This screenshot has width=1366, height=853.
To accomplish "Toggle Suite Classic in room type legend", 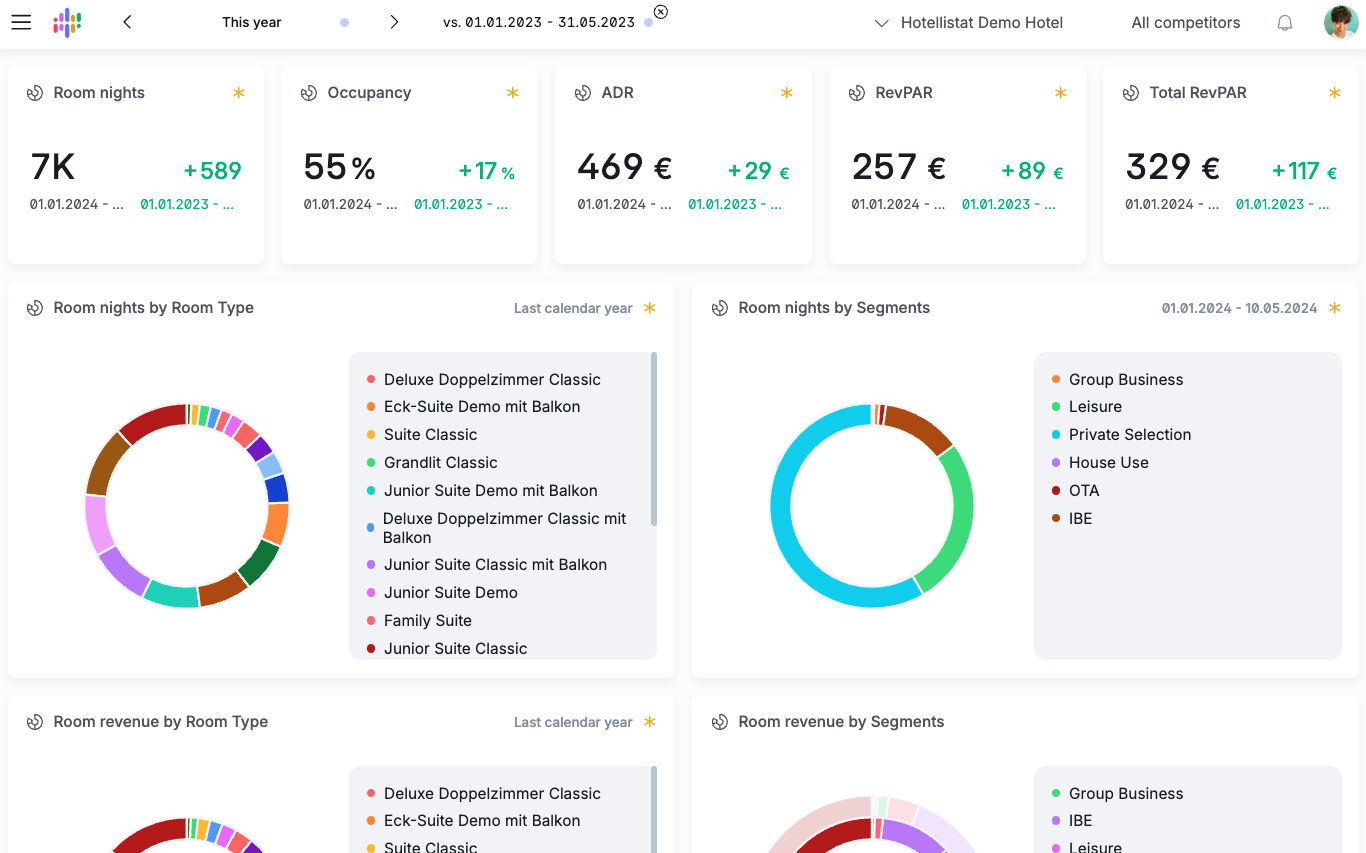I will pyautogui.click(x=421, y=434).
